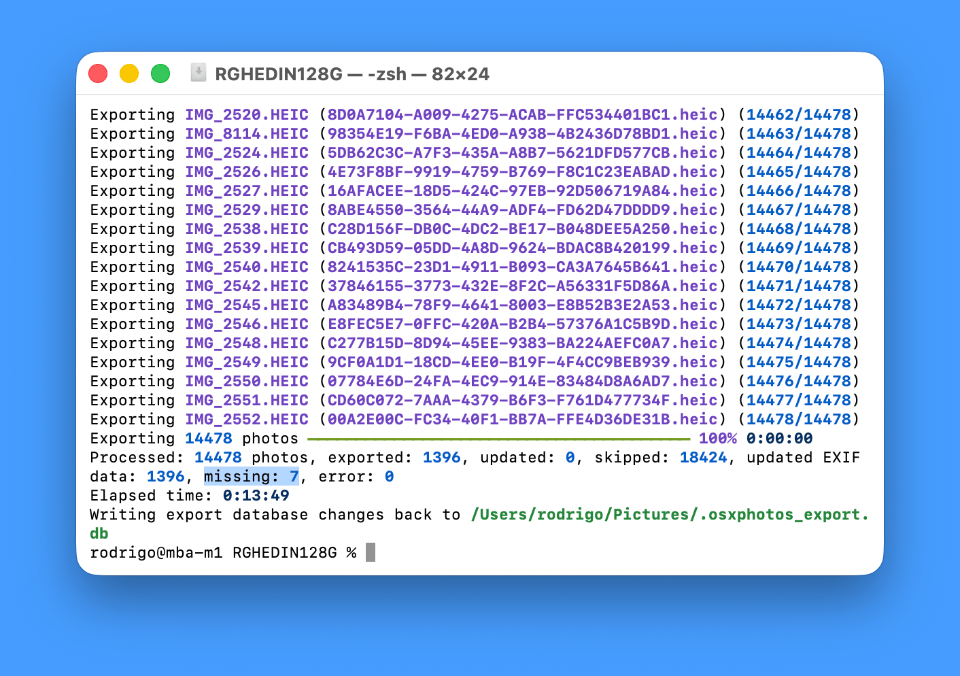Image resolution: width=960 pixels, height=676 pixels.
Task: Click the highlighted 'missing: 7' text
Action: 252,476
